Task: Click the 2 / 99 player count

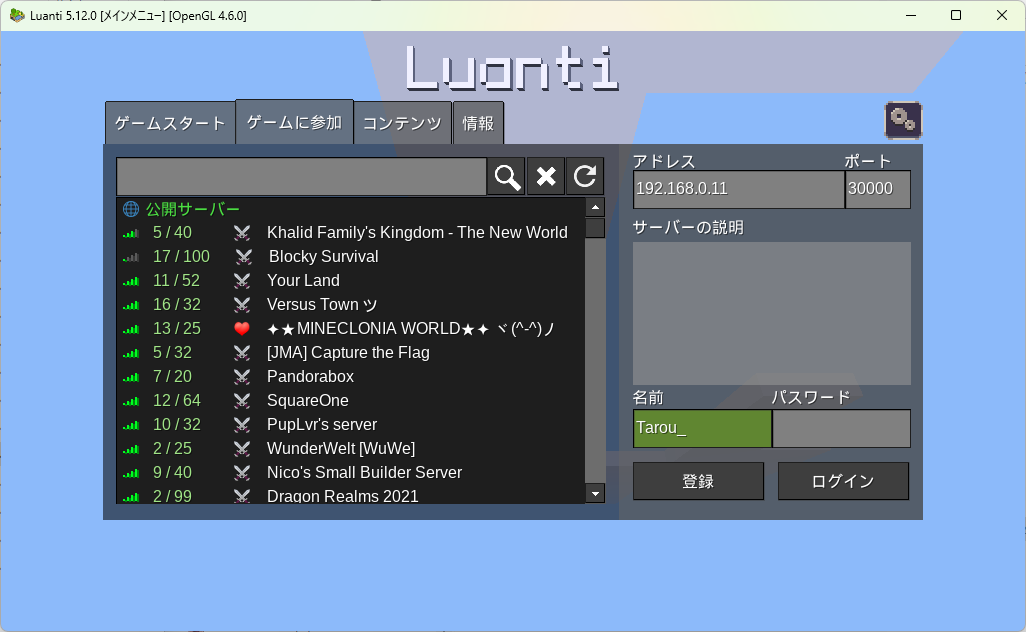Action: [x=172, y=496]
